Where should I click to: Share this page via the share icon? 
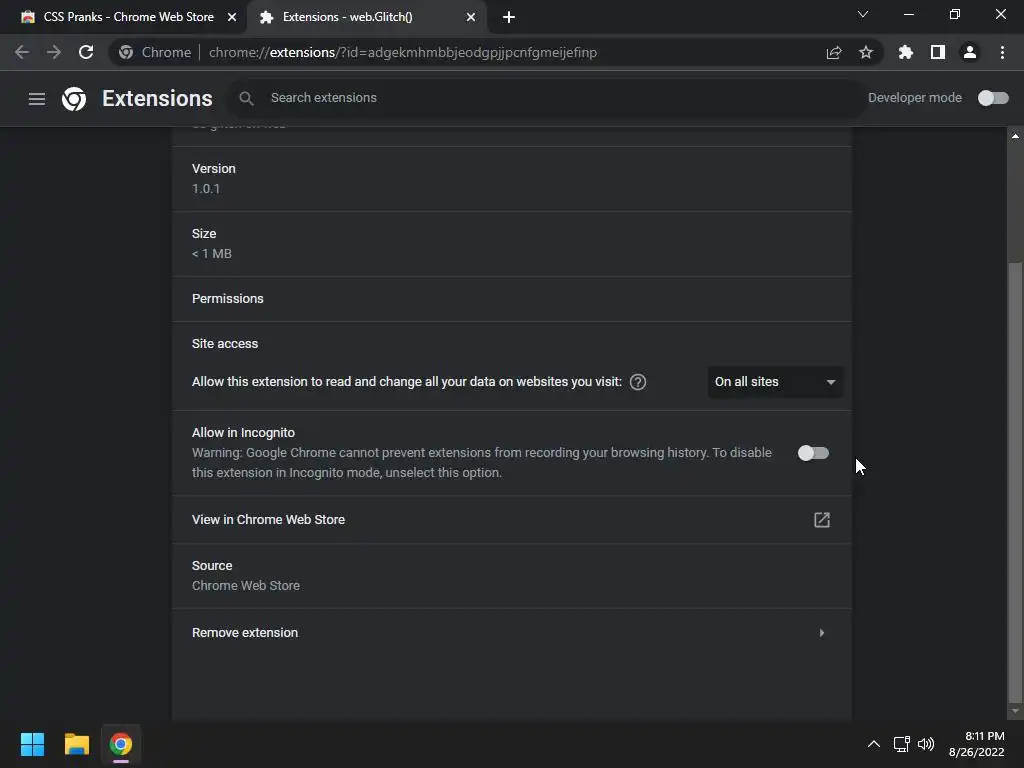834,52
